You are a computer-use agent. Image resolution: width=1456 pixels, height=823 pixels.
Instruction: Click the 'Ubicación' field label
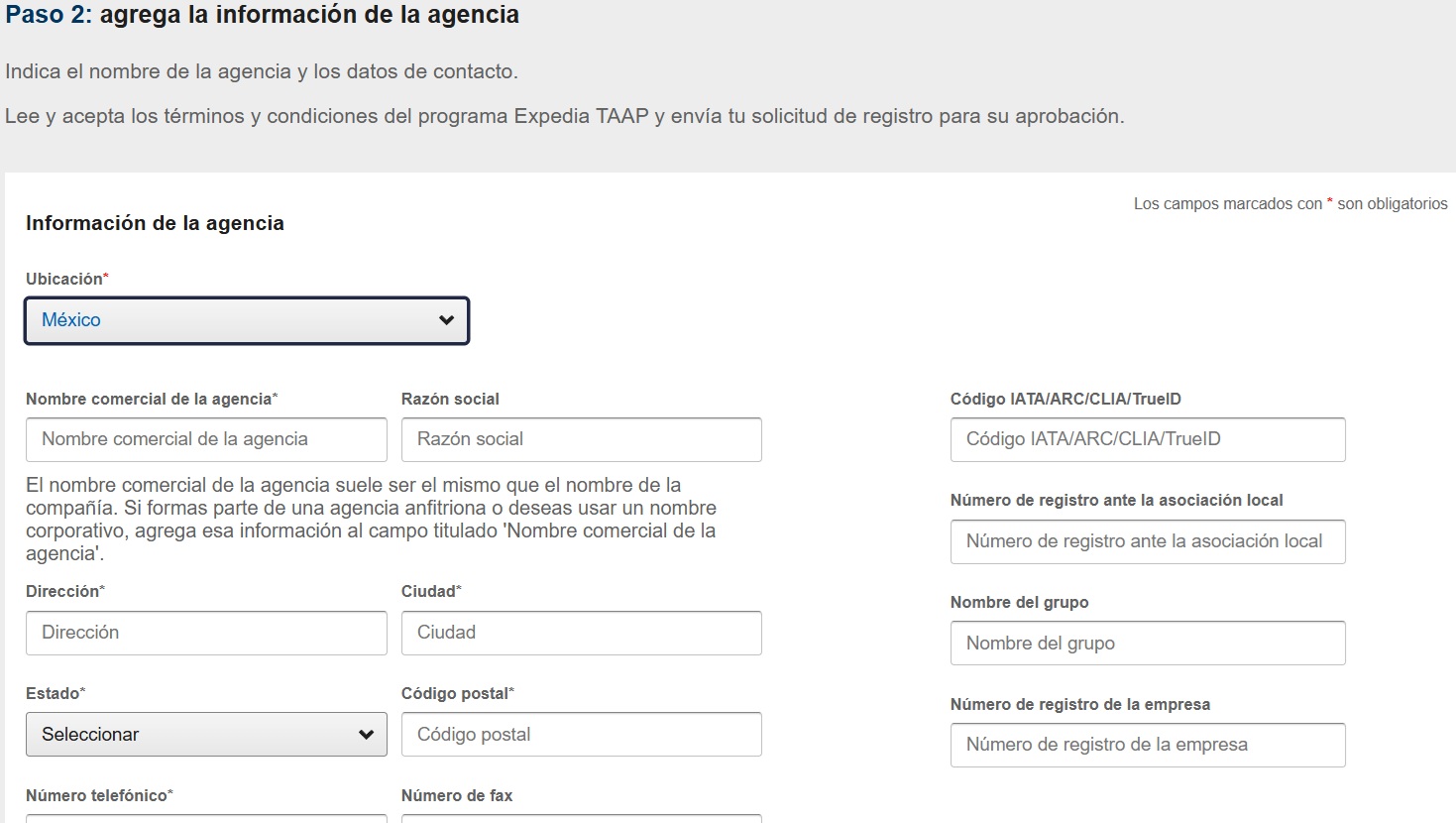click(x=67, y=279)
